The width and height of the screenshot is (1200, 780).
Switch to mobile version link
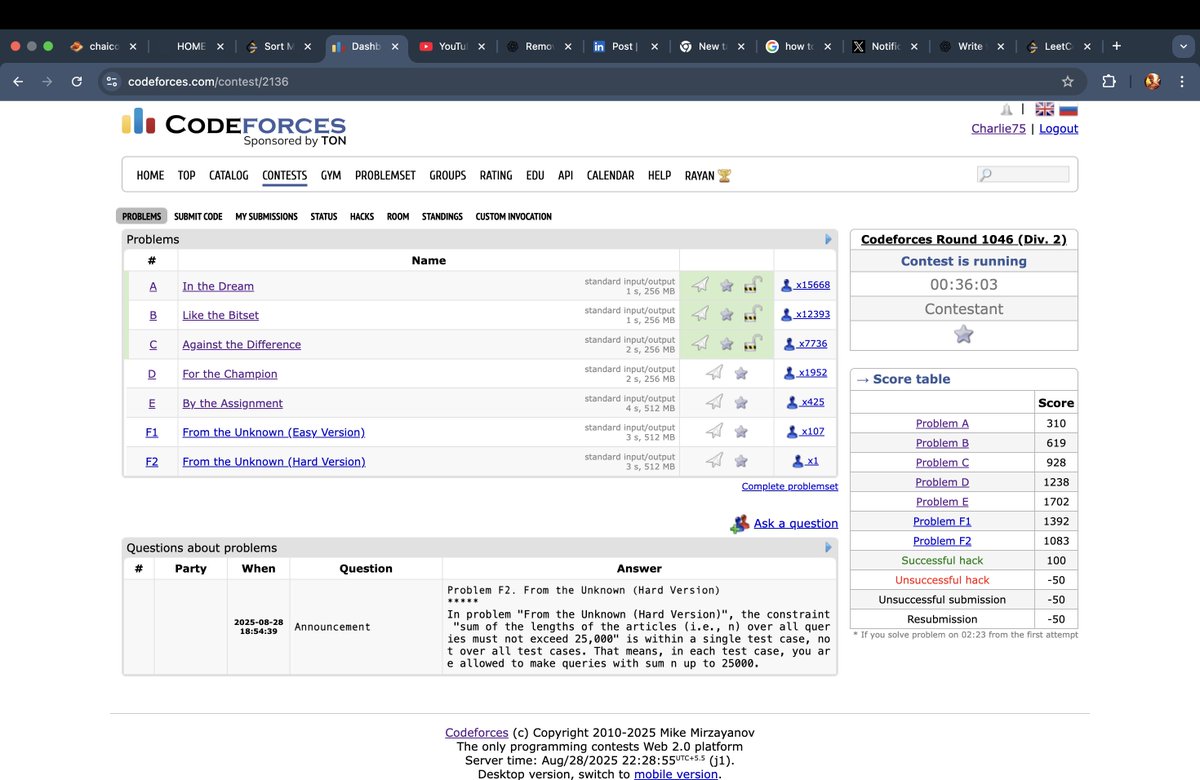click(676, 774)
